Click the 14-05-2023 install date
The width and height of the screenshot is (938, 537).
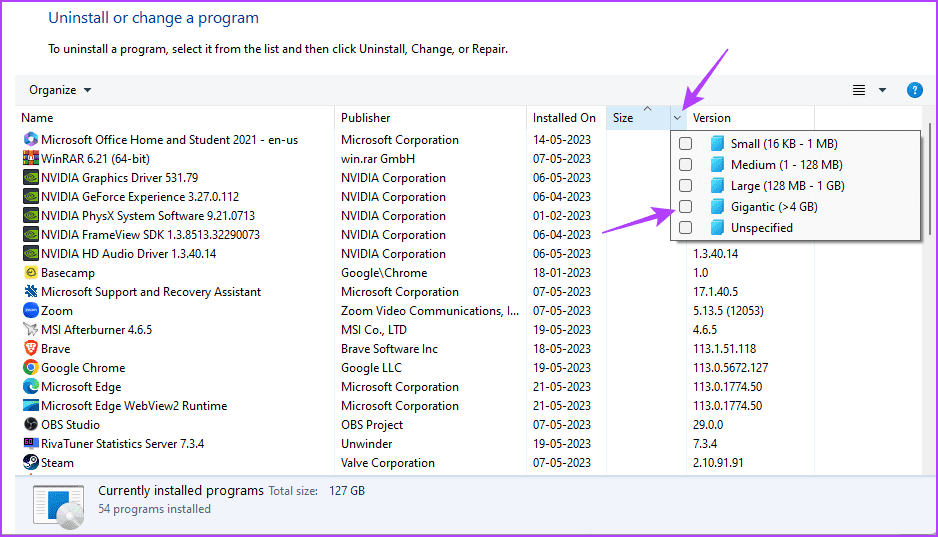point(562,139)
